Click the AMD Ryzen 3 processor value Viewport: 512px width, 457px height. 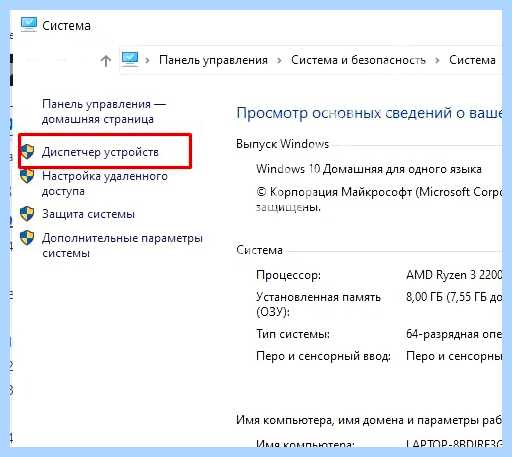pos(454,275)
